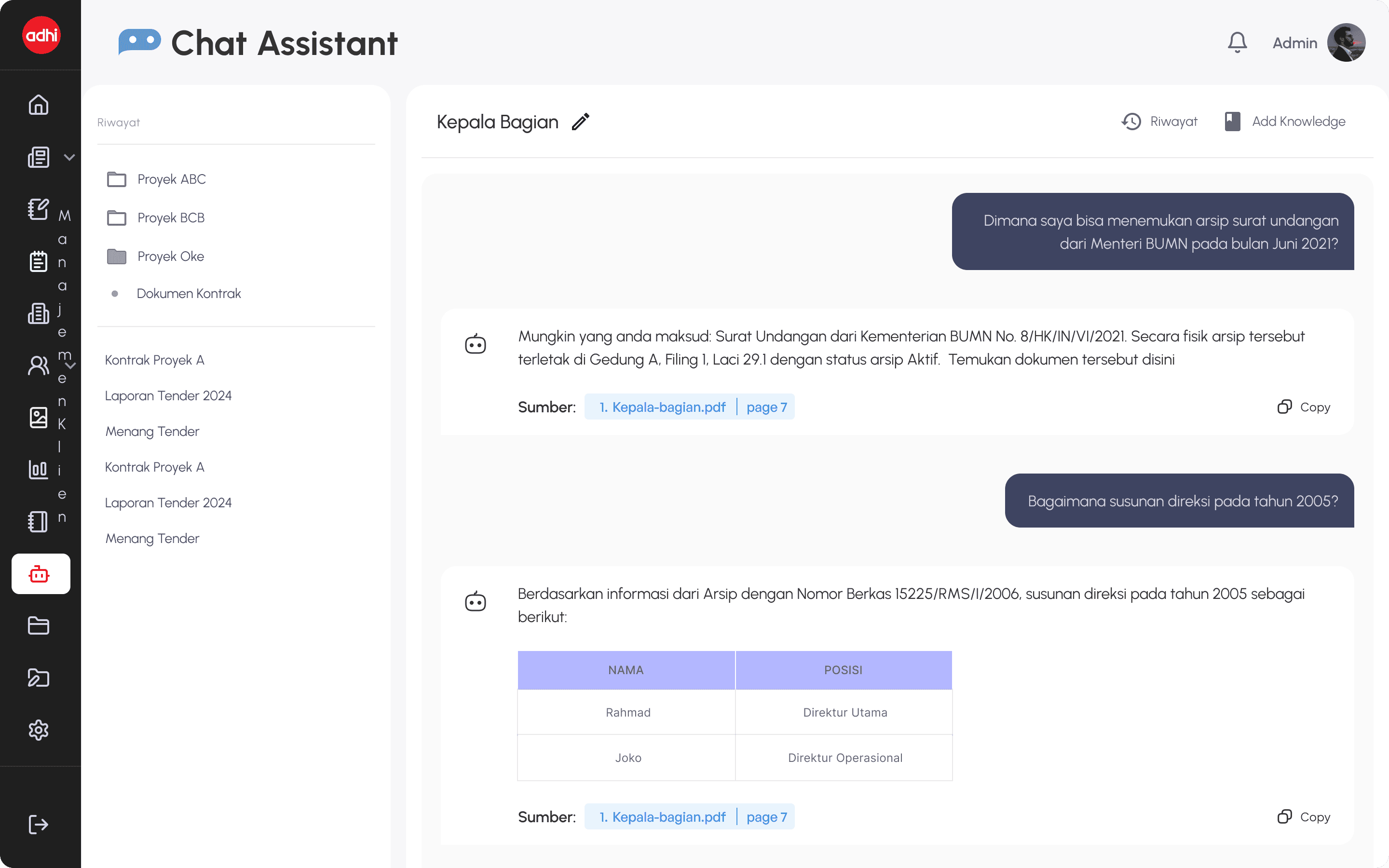Copy the first bot answer
1389x868 pixels.
(1304, 407)
